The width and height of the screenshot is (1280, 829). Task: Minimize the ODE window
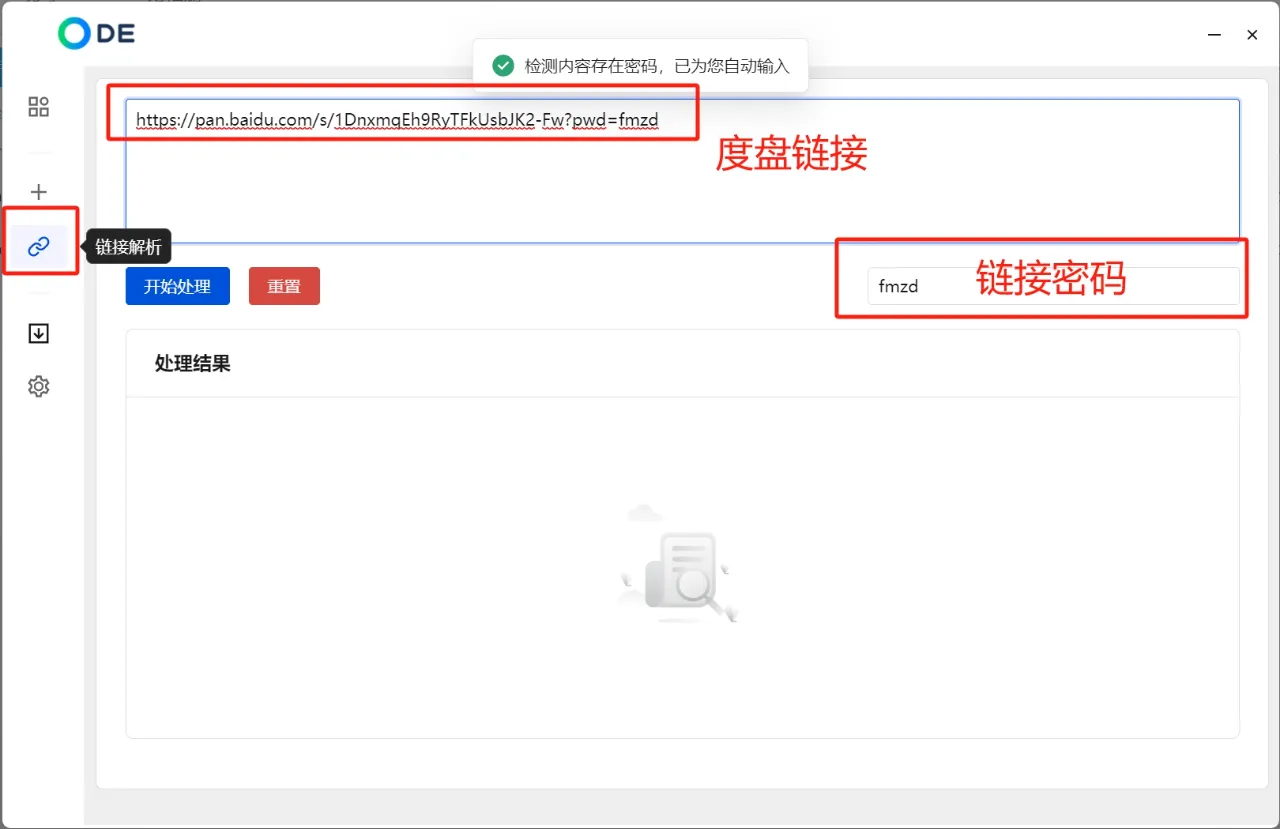click(1215, 34)
